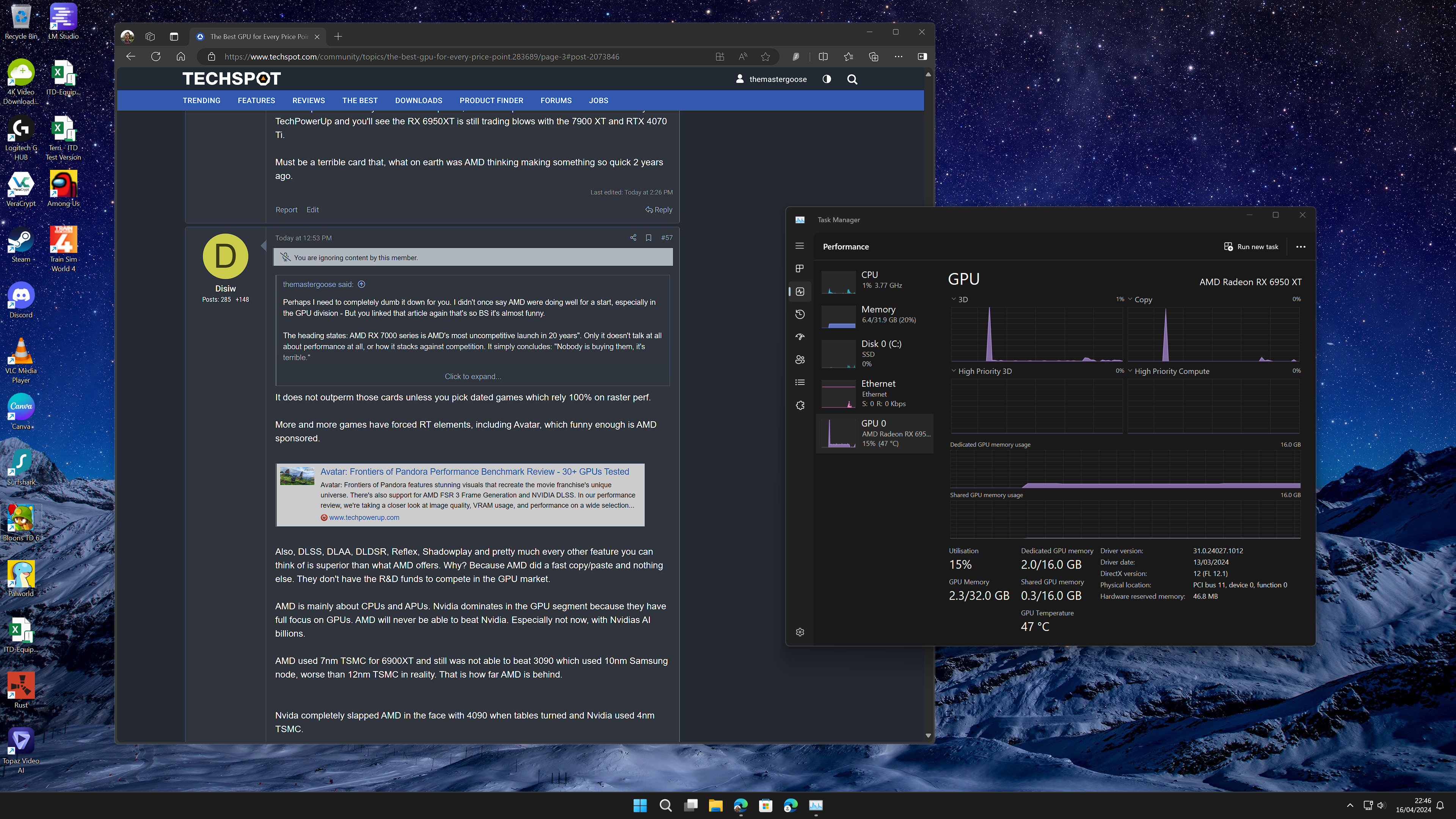Open TRENDING nav item
This screenshot has height=819, width=1456.
point(201,100)
